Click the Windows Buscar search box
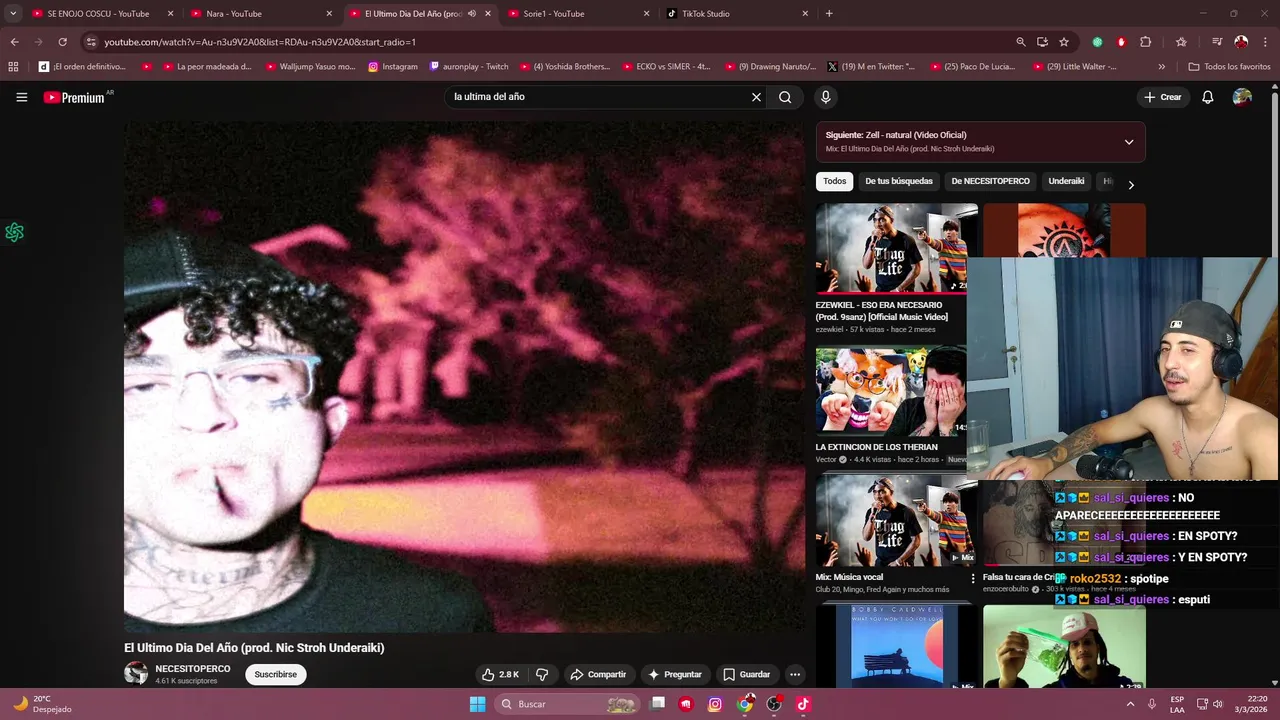The width and height of the screenshot is (1280, 720). (567, 704)
